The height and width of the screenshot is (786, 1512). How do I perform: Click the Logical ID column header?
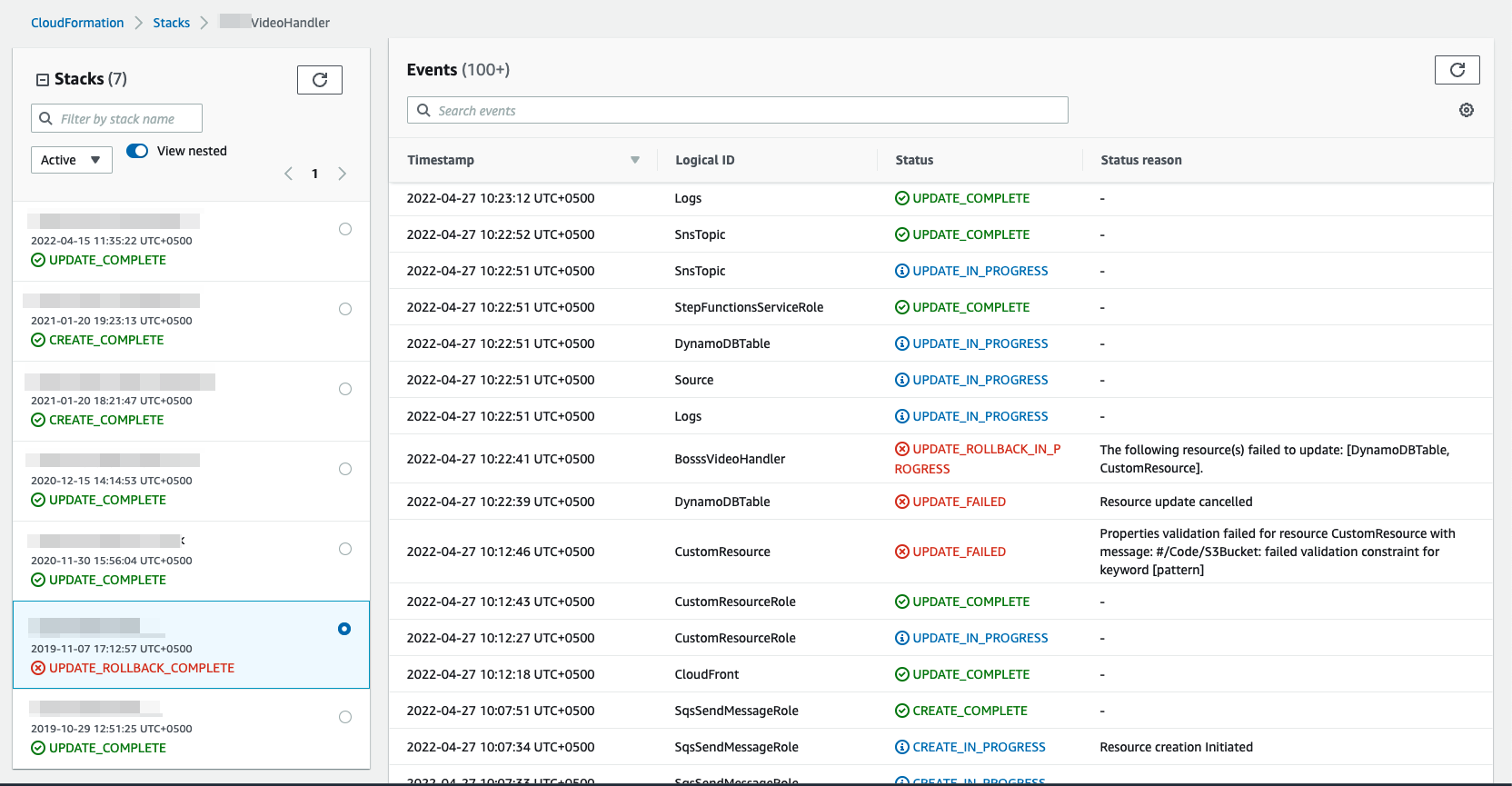705,160
